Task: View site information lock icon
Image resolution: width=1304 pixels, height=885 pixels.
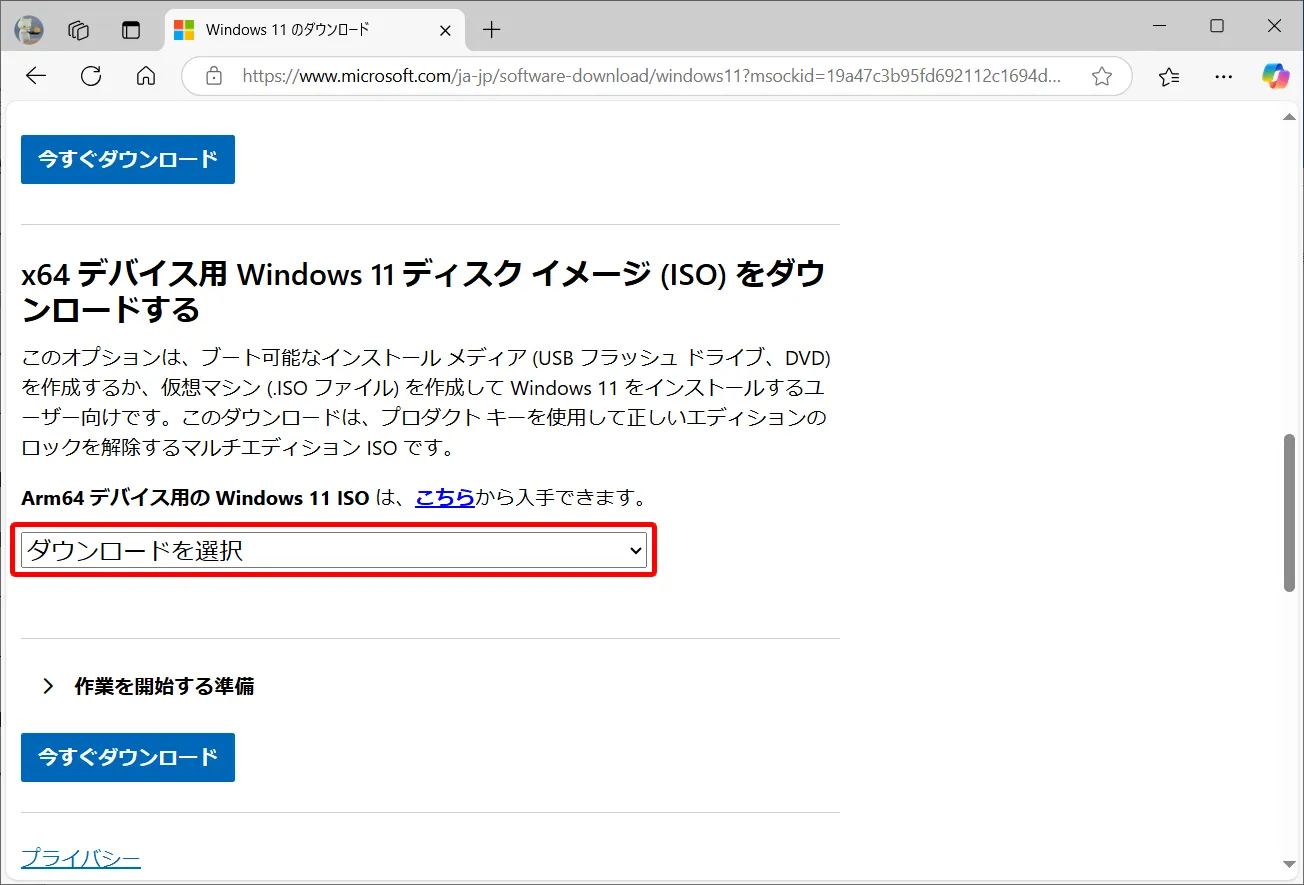Action: point(212,76)
